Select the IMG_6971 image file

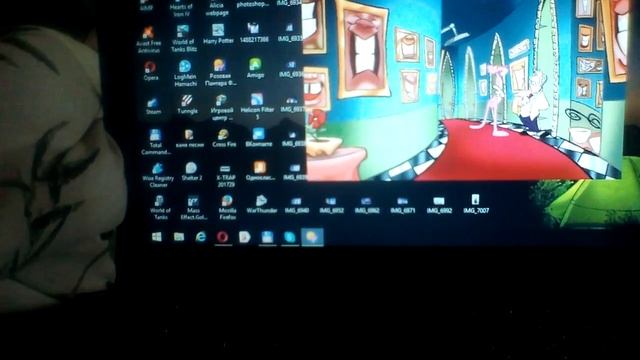402,205
